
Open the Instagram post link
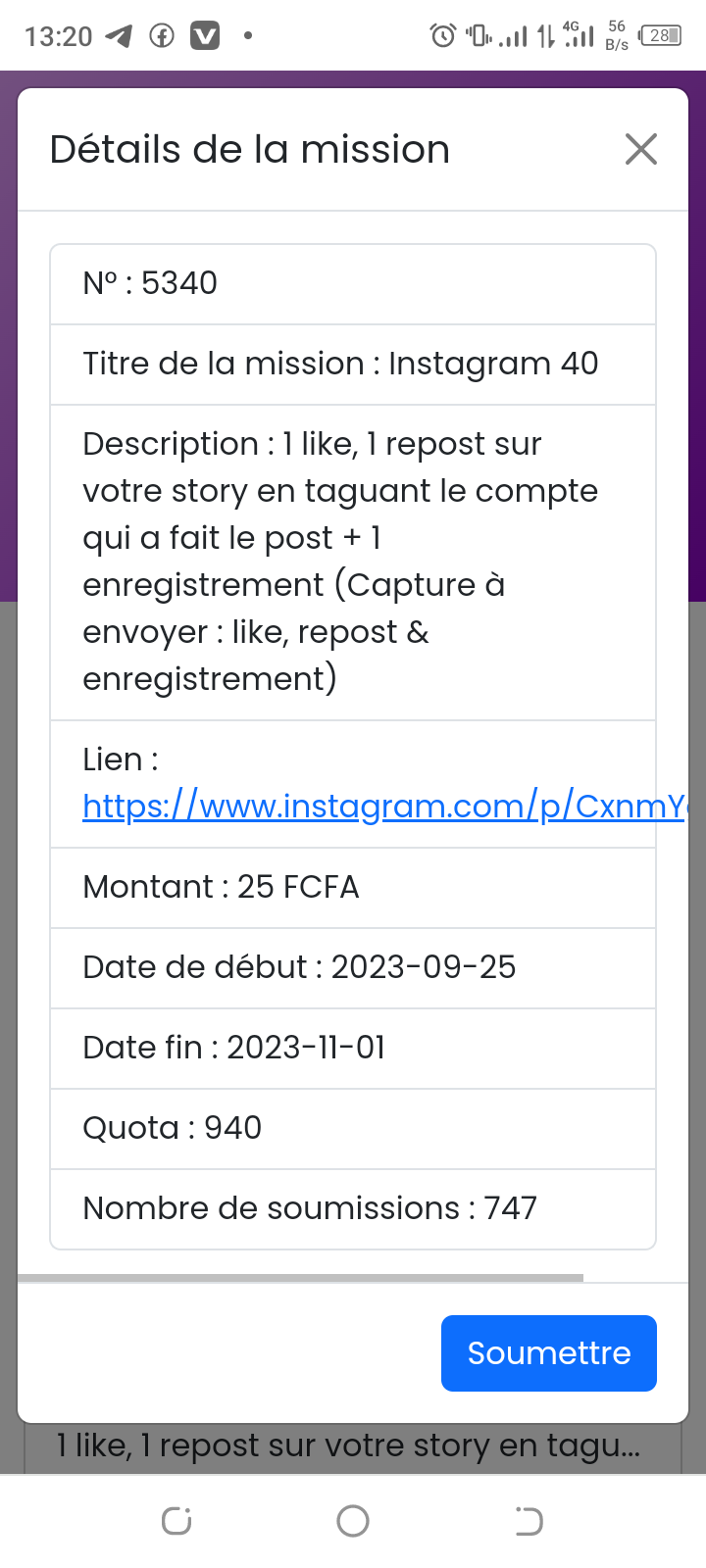point(382,807)
